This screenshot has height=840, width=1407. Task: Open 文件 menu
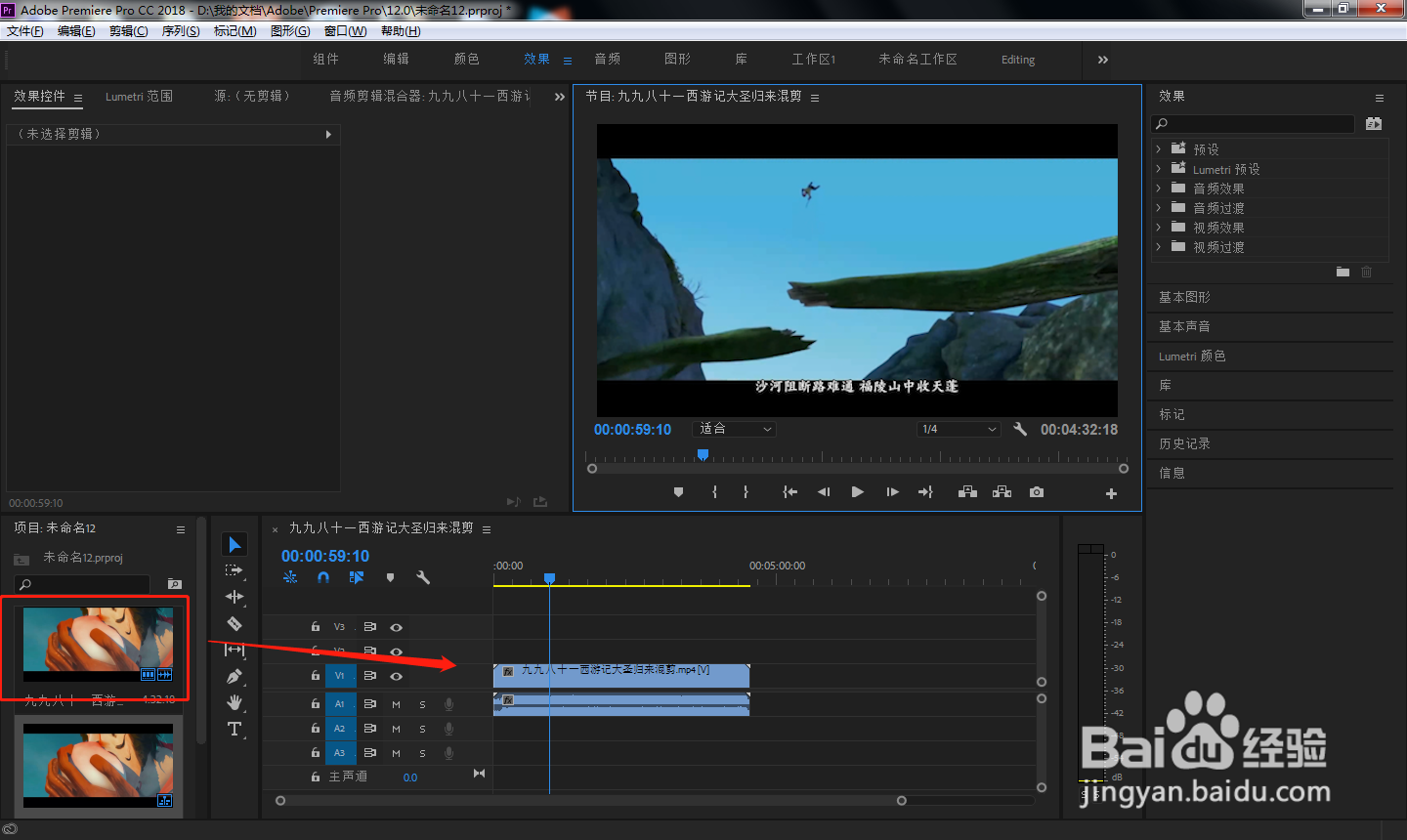point(25,31)
